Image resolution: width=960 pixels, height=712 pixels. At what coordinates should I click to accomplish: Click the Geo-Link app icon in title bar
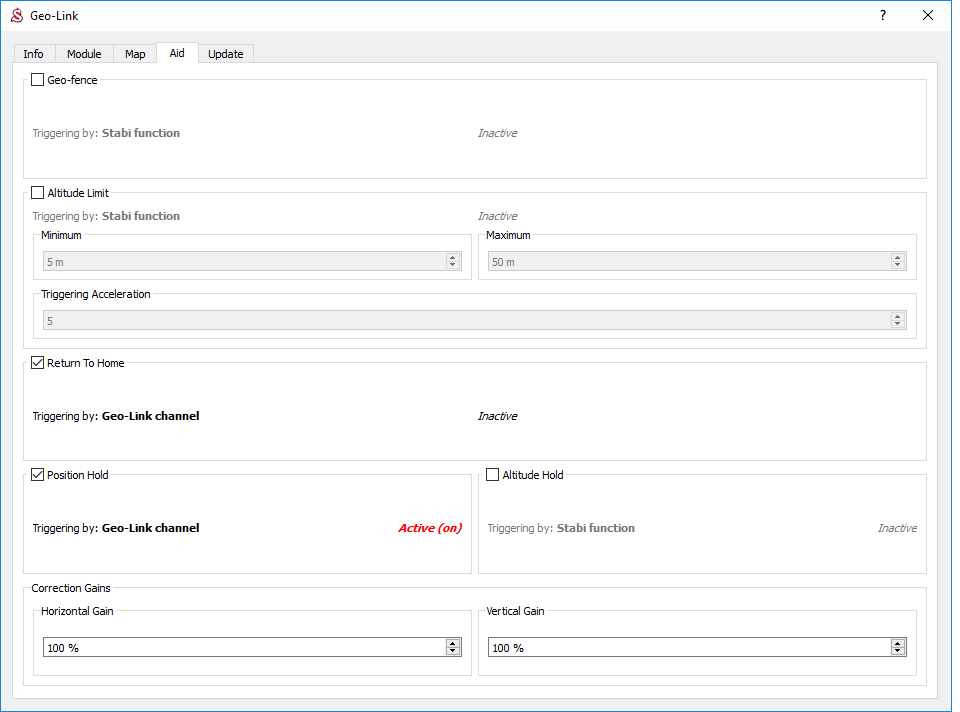click(16, 16)
